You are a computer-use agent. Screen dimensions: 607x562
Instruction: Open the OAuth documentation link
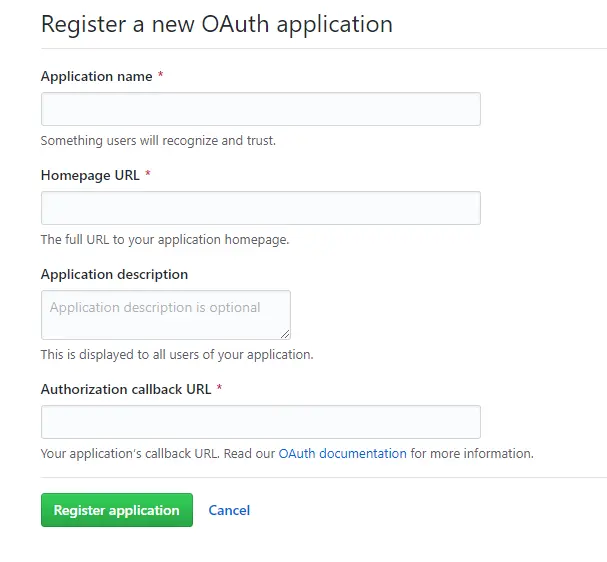tap(342, 453)
